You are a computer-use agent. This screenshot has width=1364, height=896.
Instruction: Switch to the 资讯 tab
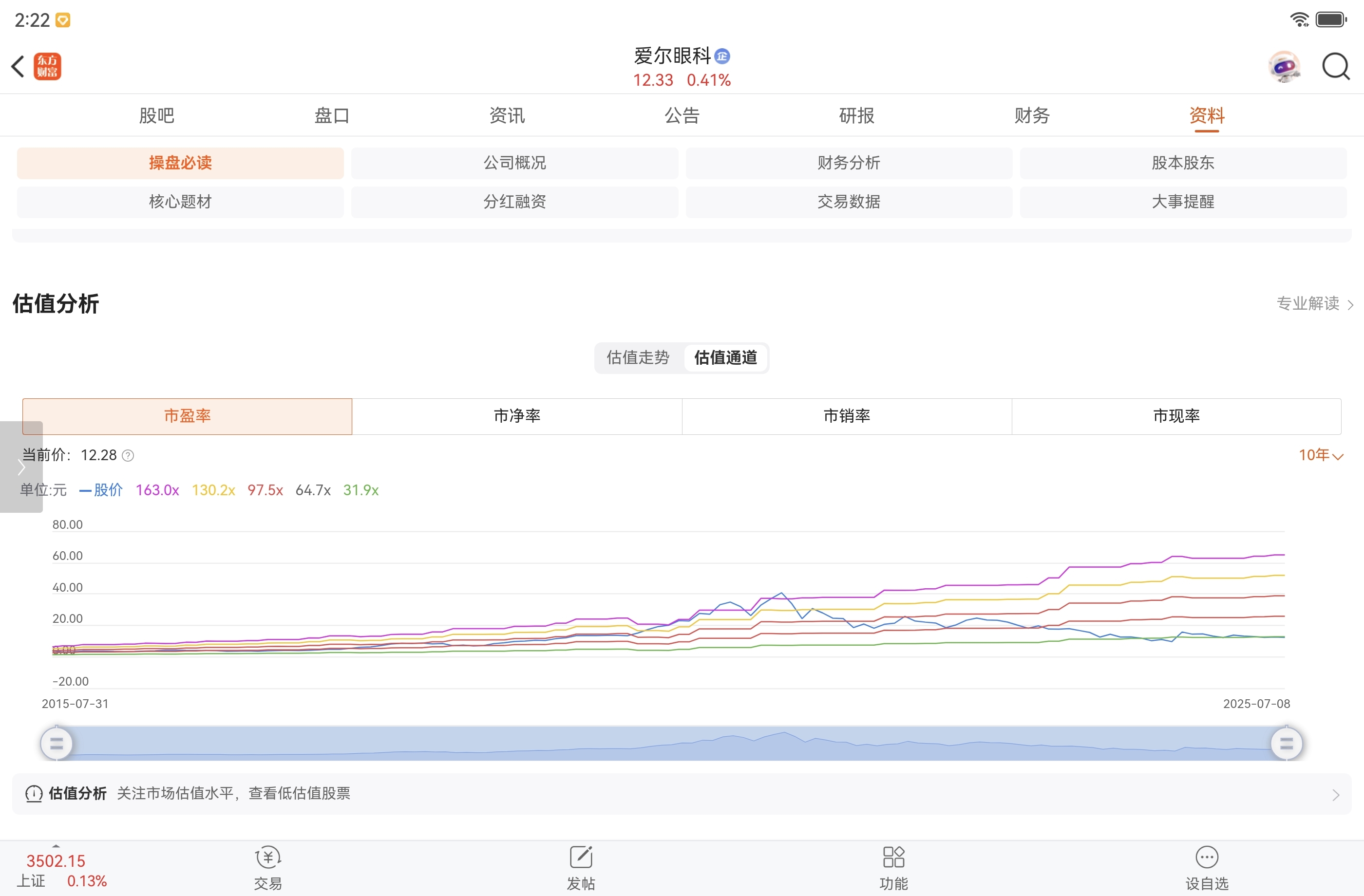[507, 115]
